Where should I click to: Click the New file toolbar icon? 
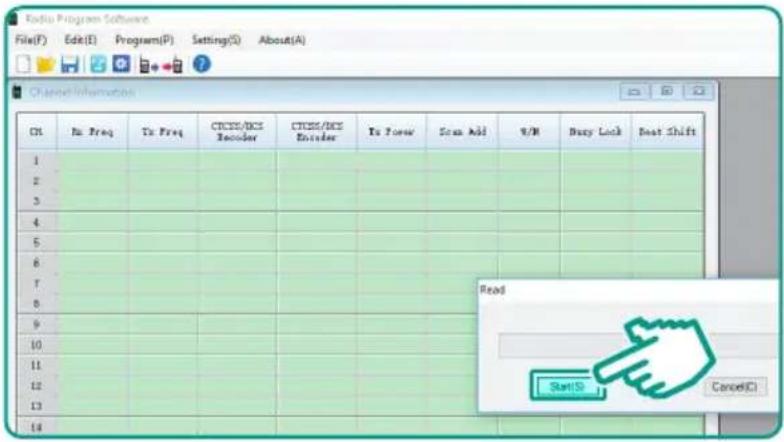coord(23,64)
